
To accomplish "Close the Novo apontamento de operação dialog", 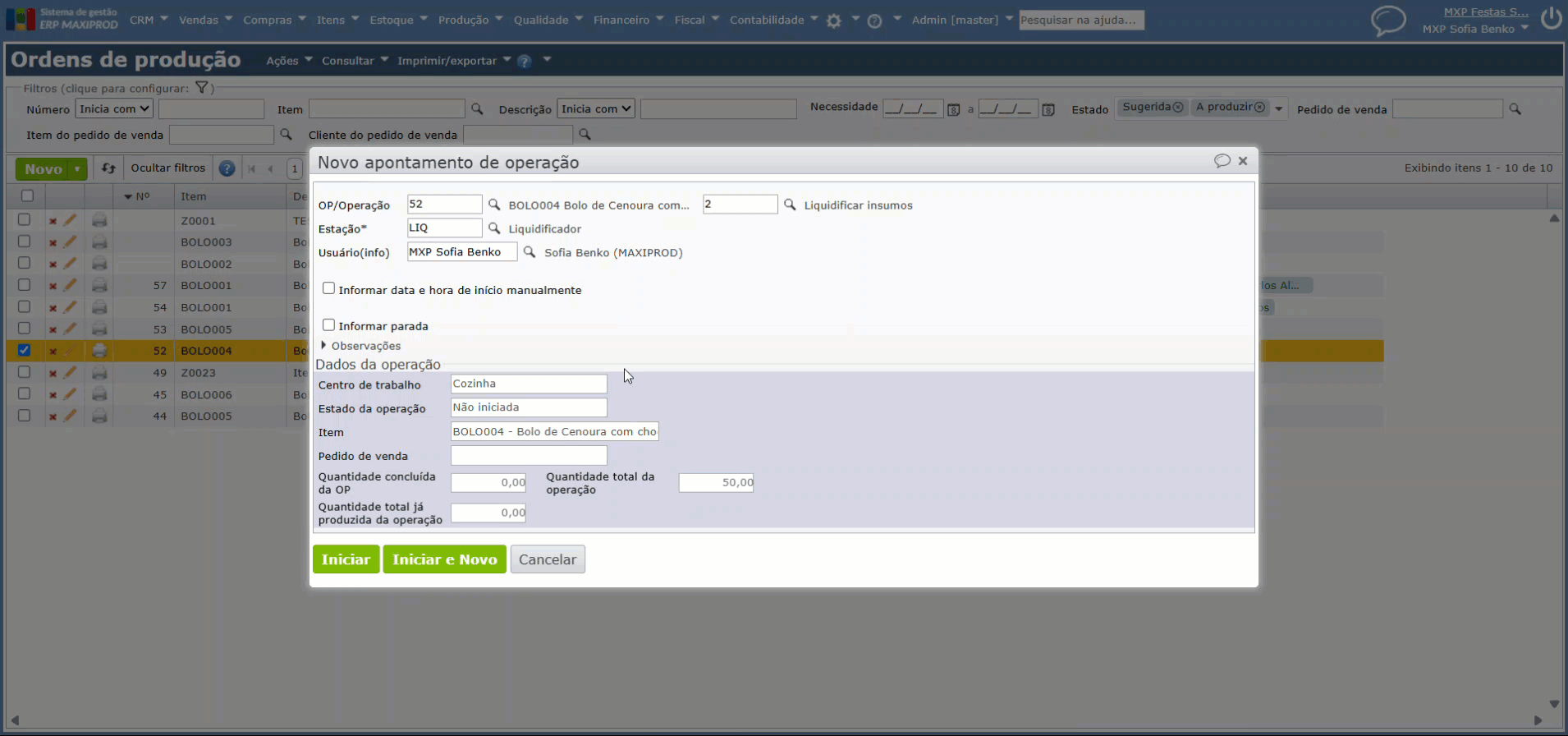I will point(1243,161).
